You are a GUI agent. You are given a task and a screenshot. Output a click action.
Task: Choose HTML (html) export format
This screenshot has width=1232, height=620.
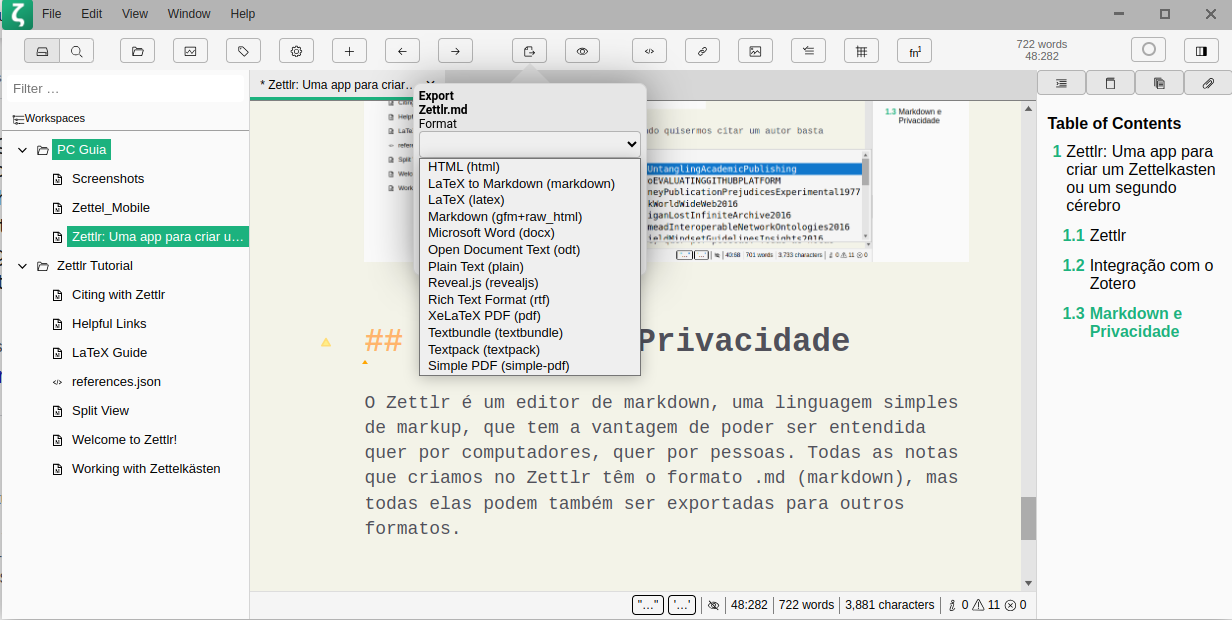point(530,167)
